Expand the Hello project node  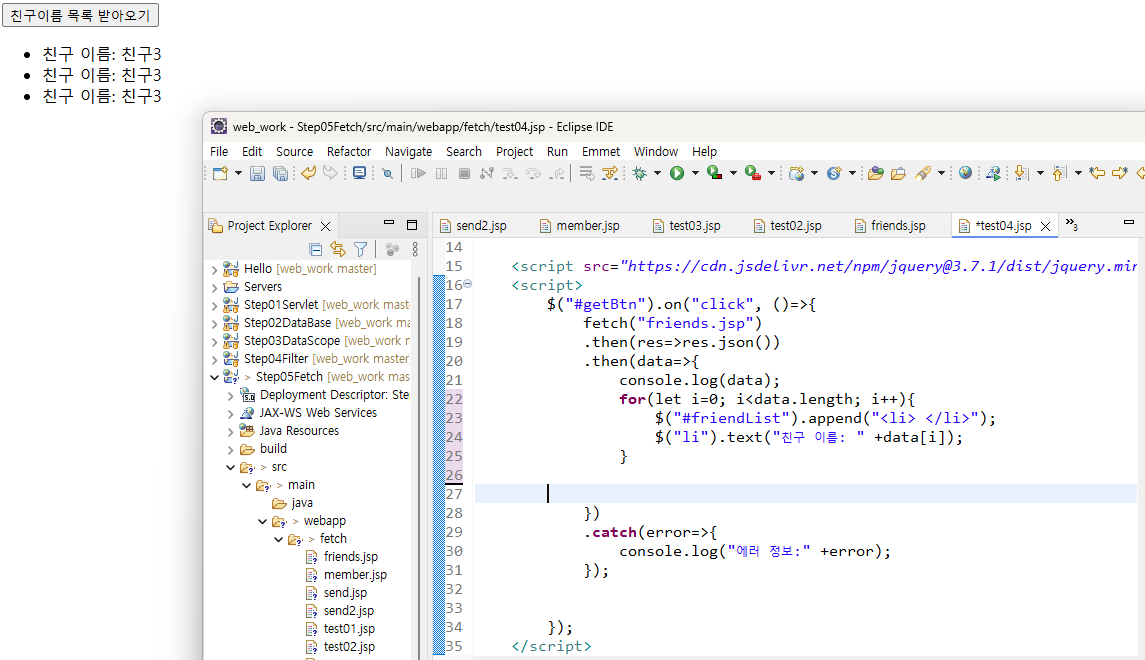214,269
